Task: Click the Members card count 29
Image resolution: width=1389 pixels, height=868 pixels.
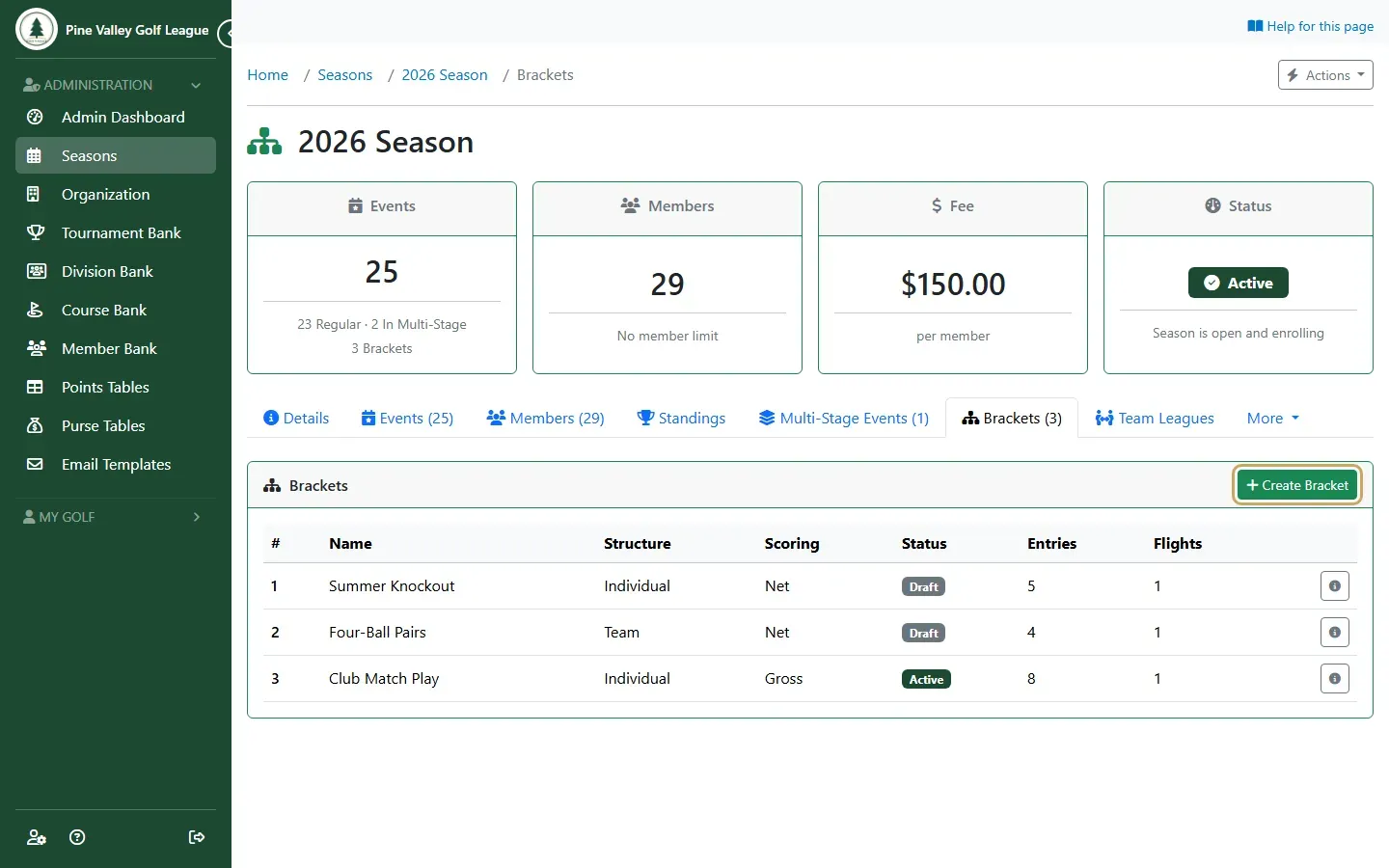Action: click(x=667, y=285)
